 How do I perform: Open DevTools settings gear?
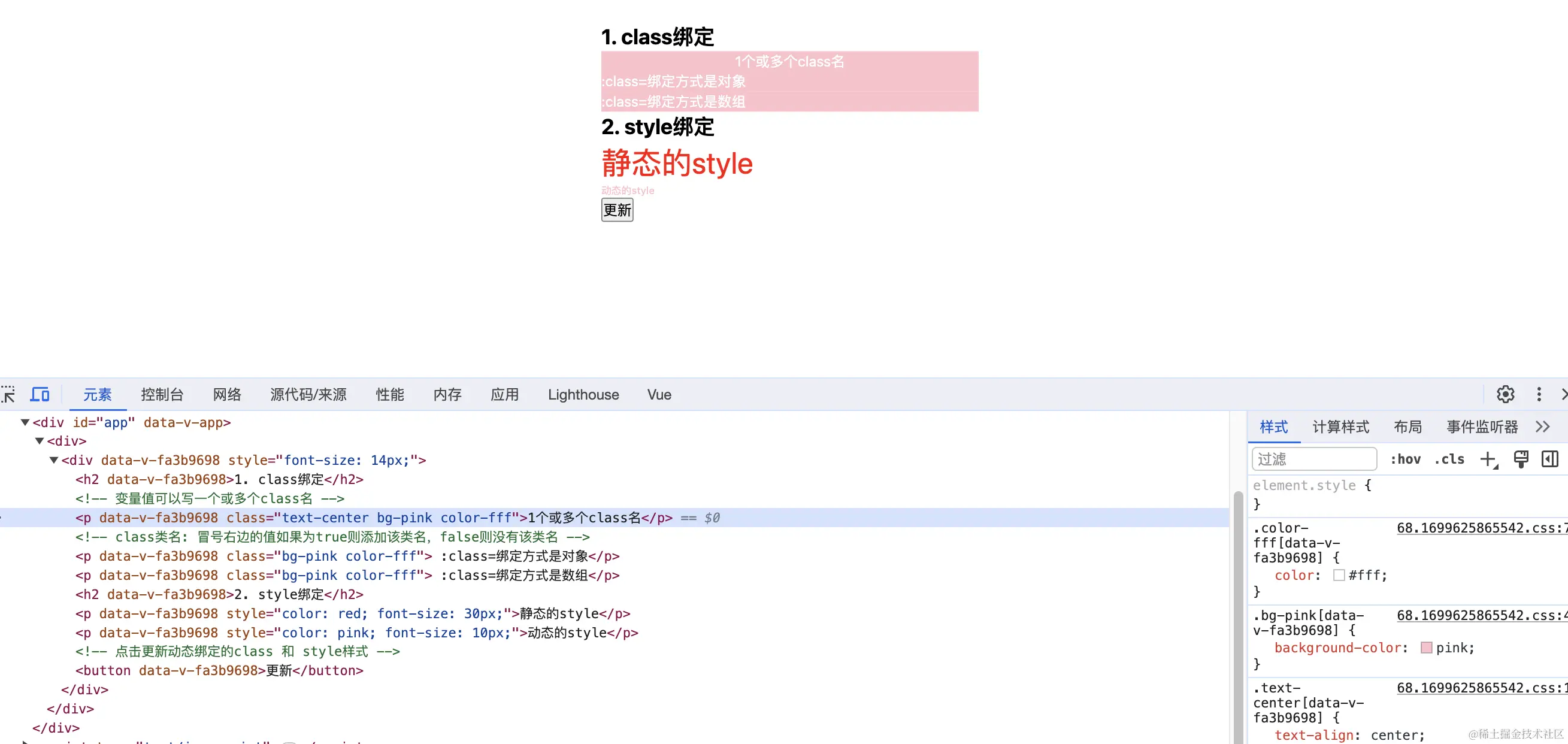point(1505,395)
